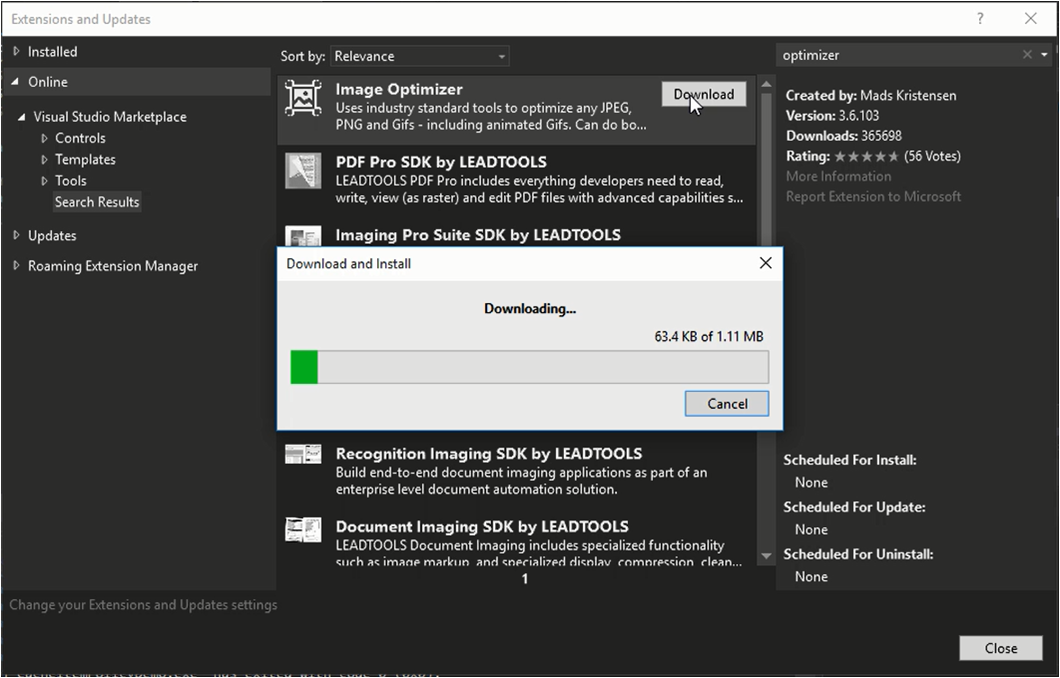Click the Download button for Image Optimizer
This screenshot has height=678, width=1060.
coord(704,94)
